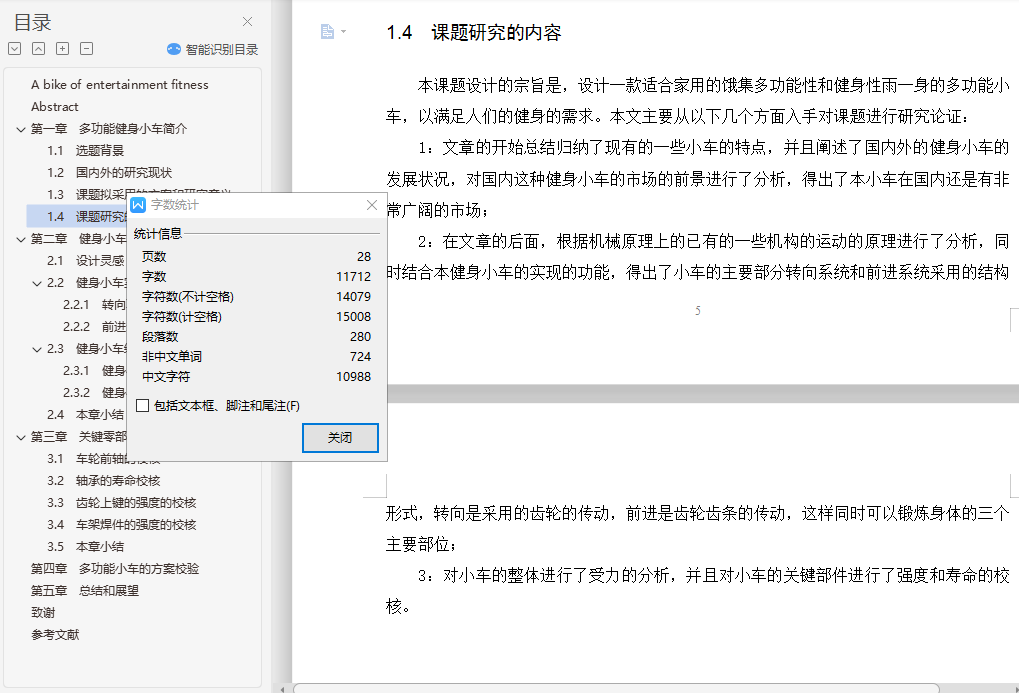Open dropdown arrow next to the section icon
The height and width of the screenshot is (693, 1019).
pyautogui.click(x=343, y=31)
